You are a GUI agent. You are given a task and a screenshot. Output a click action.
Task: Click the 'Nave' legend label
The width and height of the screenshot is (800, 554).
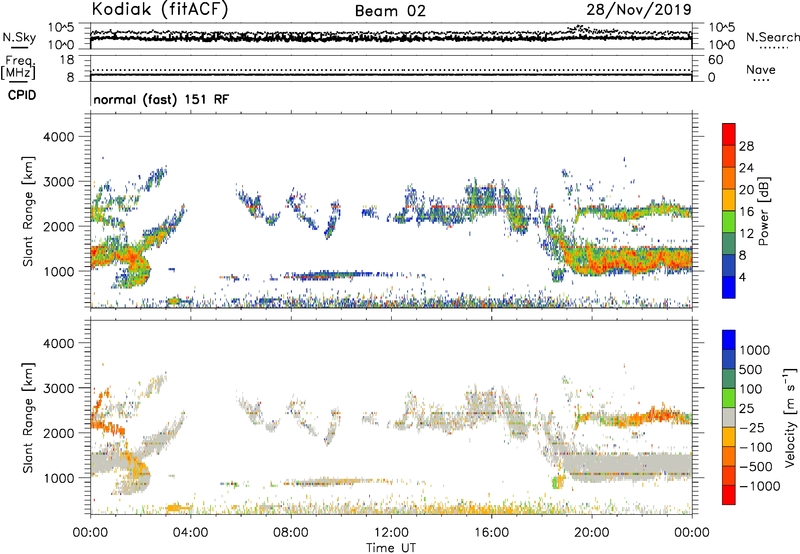[761, 70]
